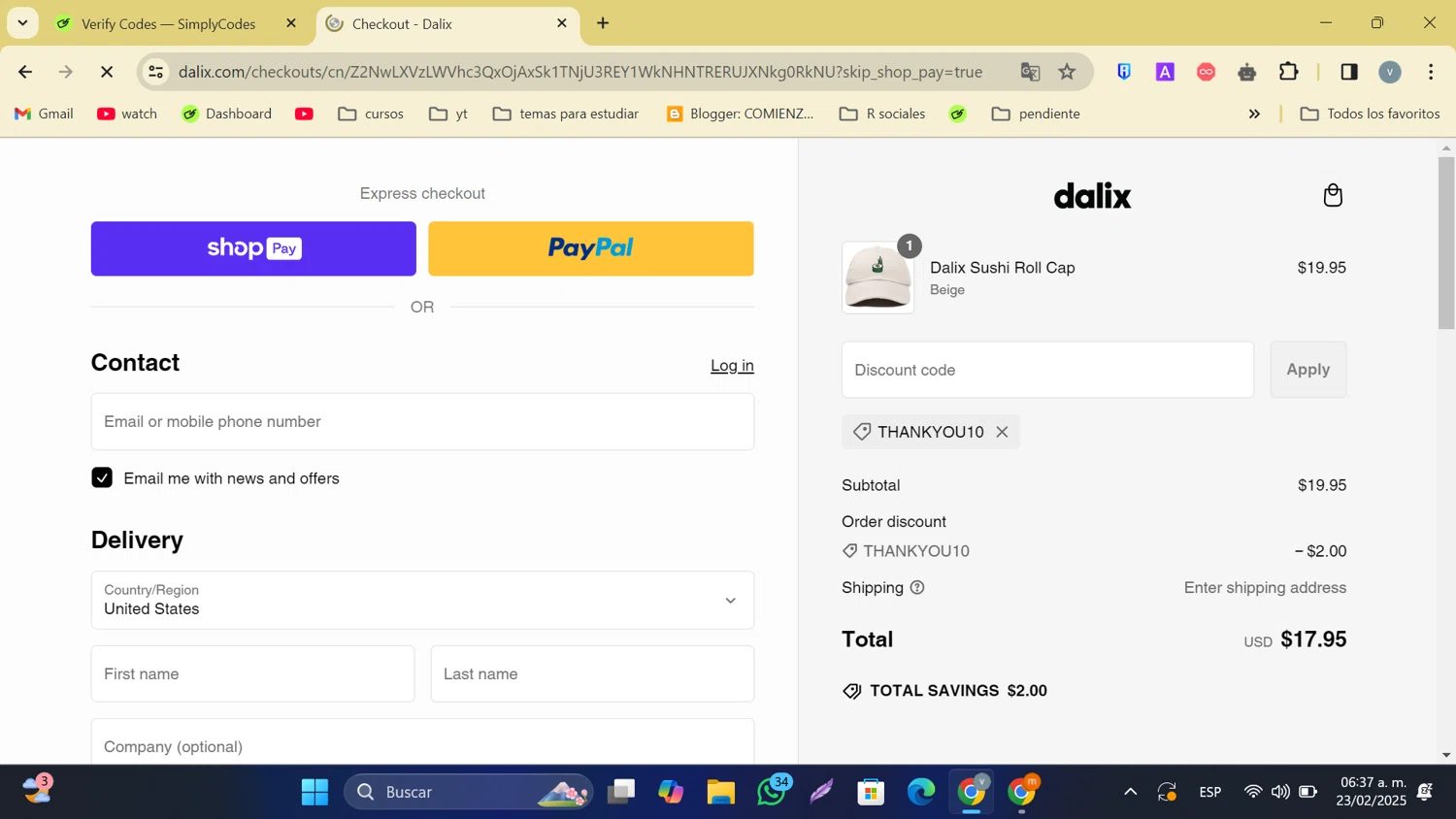
Task: Open the red round extension icon
Action: (1206, 72)
